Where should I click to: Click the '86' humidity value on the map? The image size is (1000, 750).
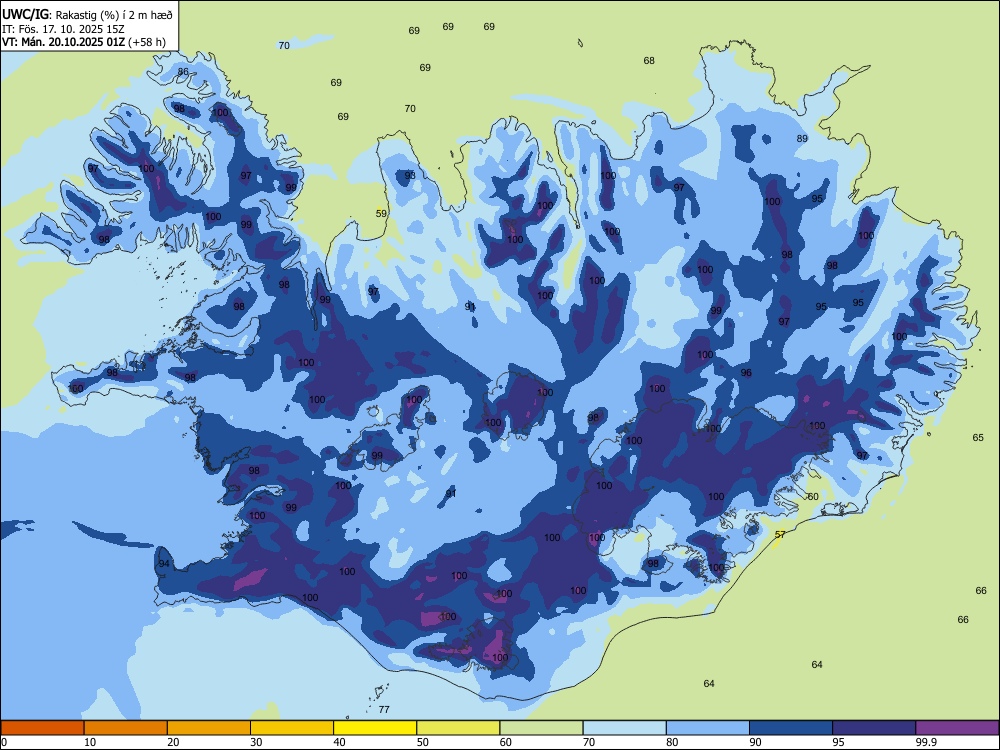[183, 71]
